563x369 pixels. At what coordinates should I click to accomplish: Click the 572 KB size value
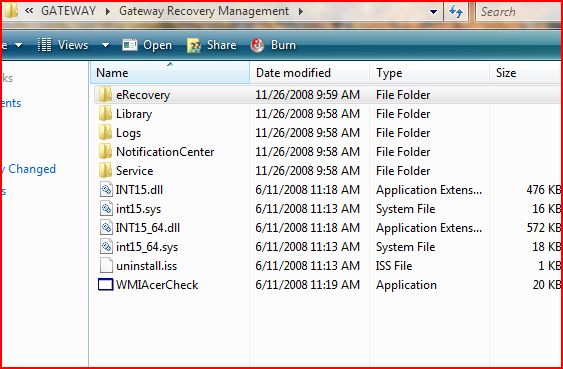click(x=544, y=228)
